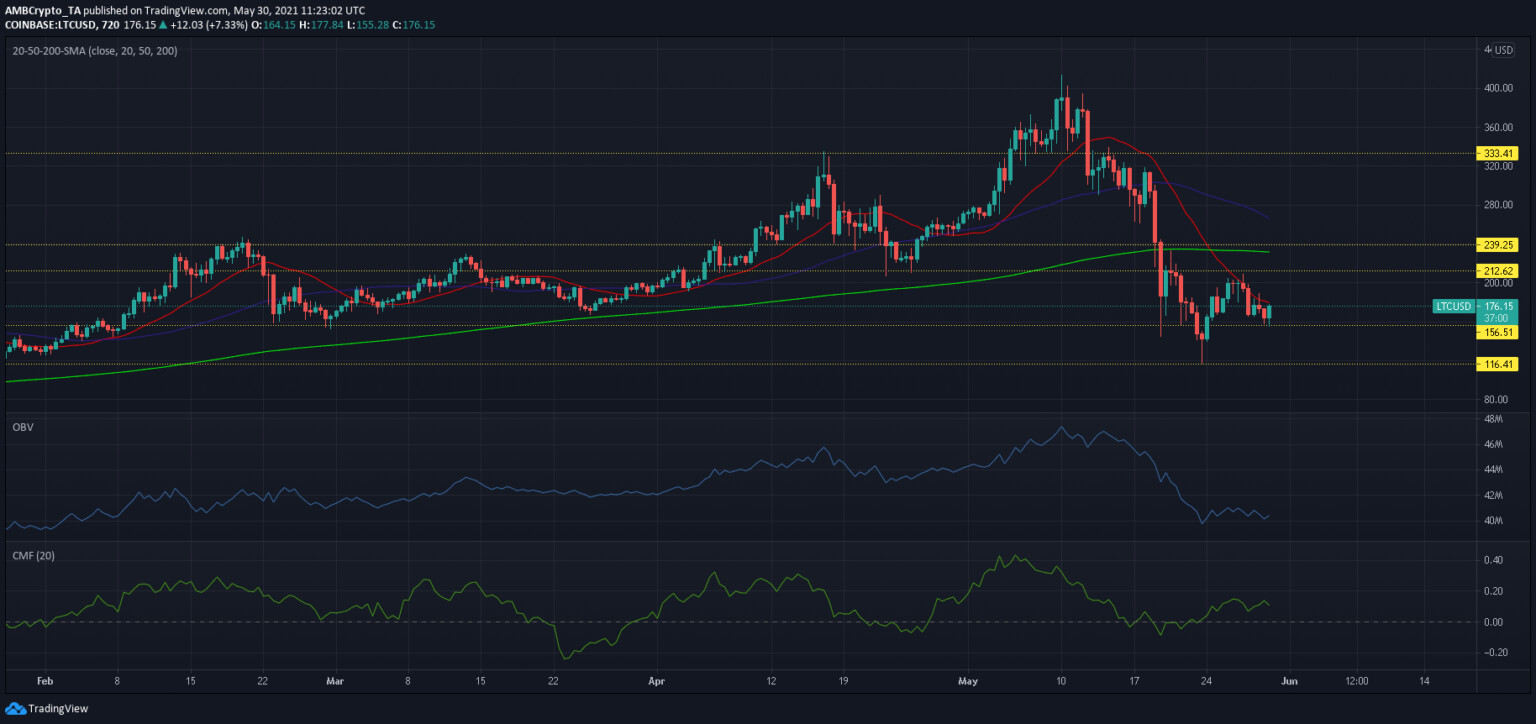The height and width of the screenshot is (724, 1536).
Task: Click the OBV indicator label
Action: click(x=21, y=425)
